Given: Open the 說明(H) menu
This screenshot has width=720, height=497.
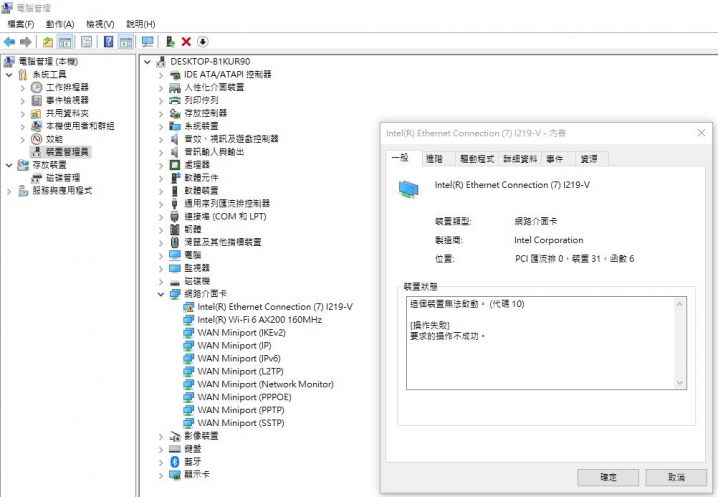Looking at the screenshot, I should pyautogui.click(x=141, y=24).
